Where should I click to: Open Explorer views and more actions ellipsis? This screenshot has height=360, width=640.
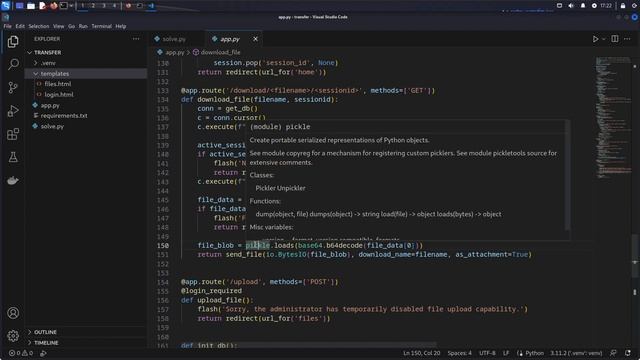coord(136,39)
